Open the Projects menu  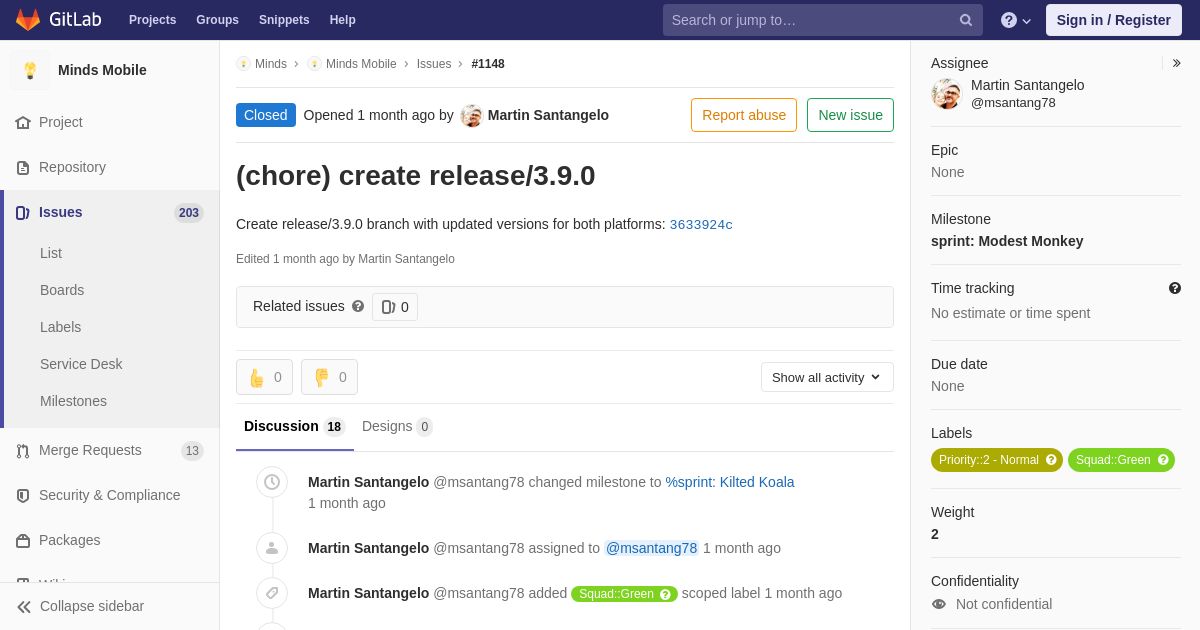[x=152, y=20]
